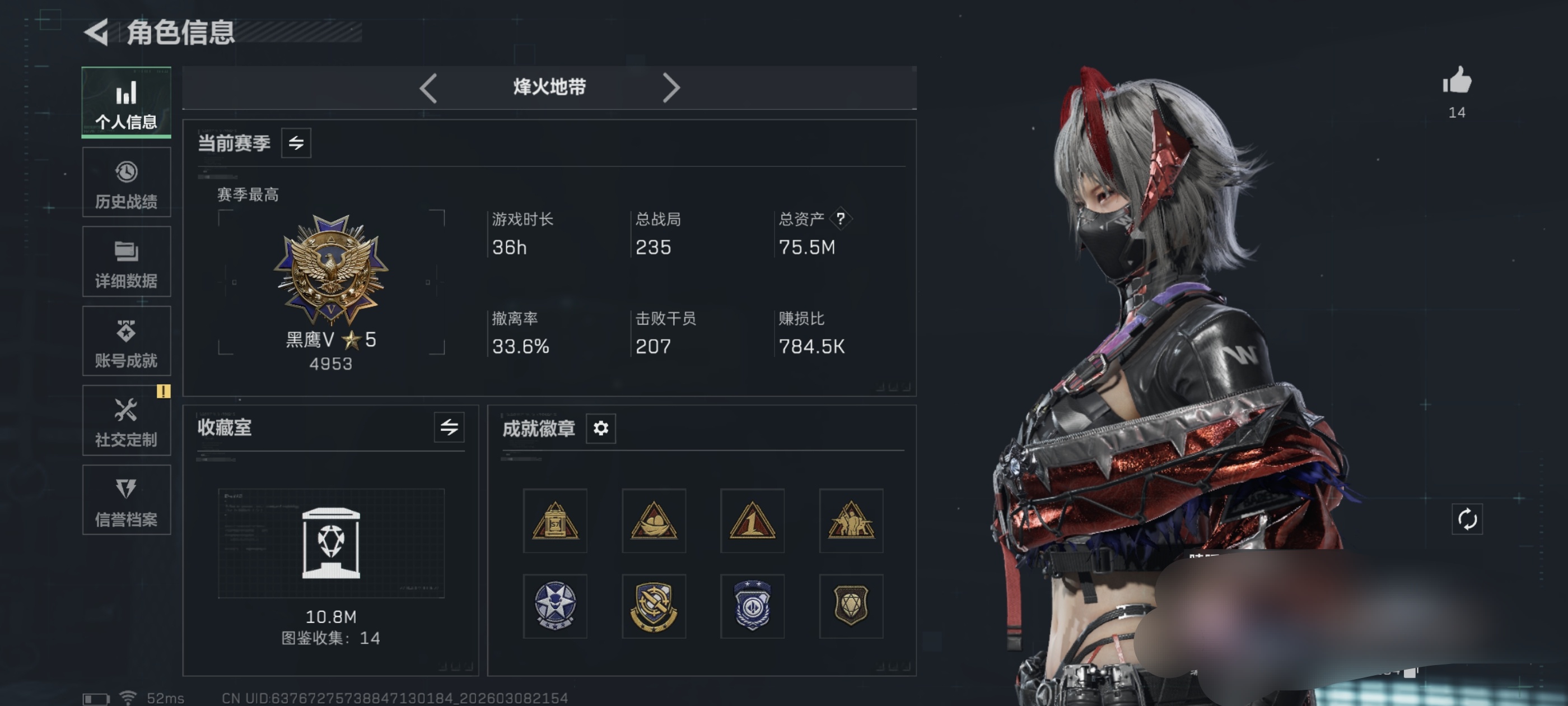Open 社交定制 with the alert marker
The height and width of the screenshot is (706, 1568).
[x=127, y=420]
